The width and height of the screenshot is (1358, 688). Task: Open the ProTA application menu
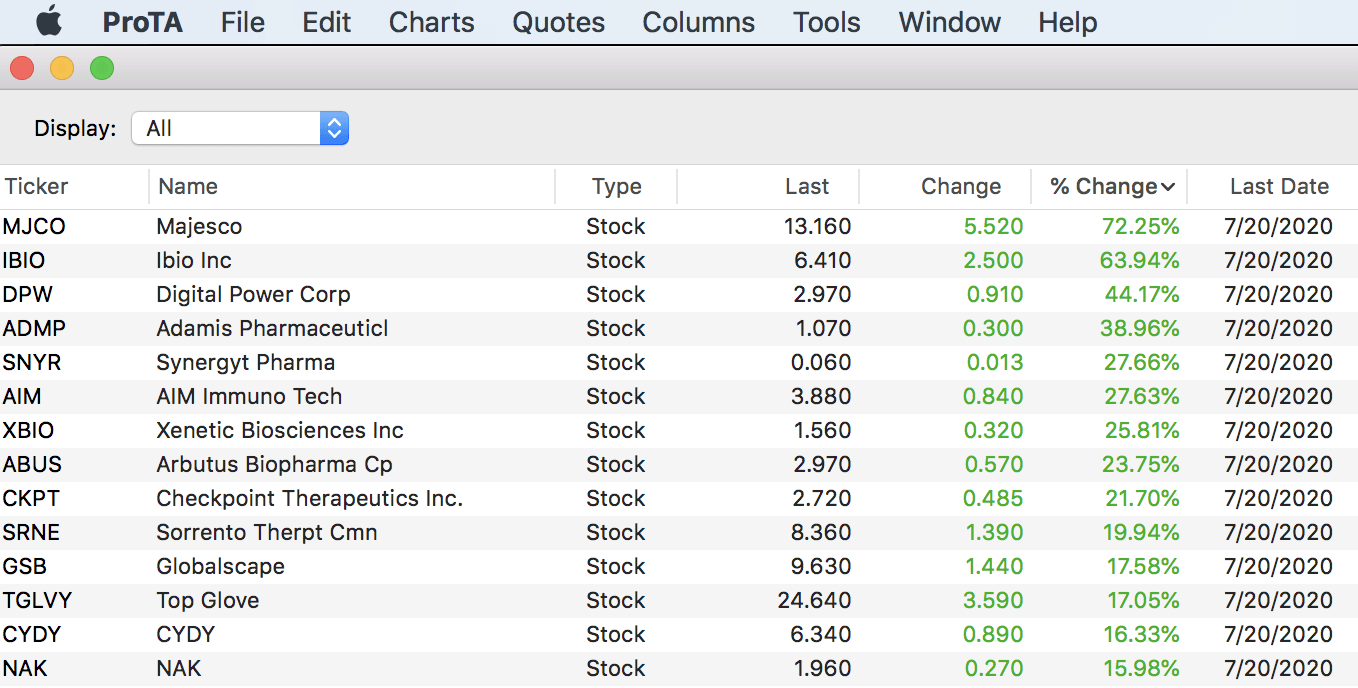[143, 22]
